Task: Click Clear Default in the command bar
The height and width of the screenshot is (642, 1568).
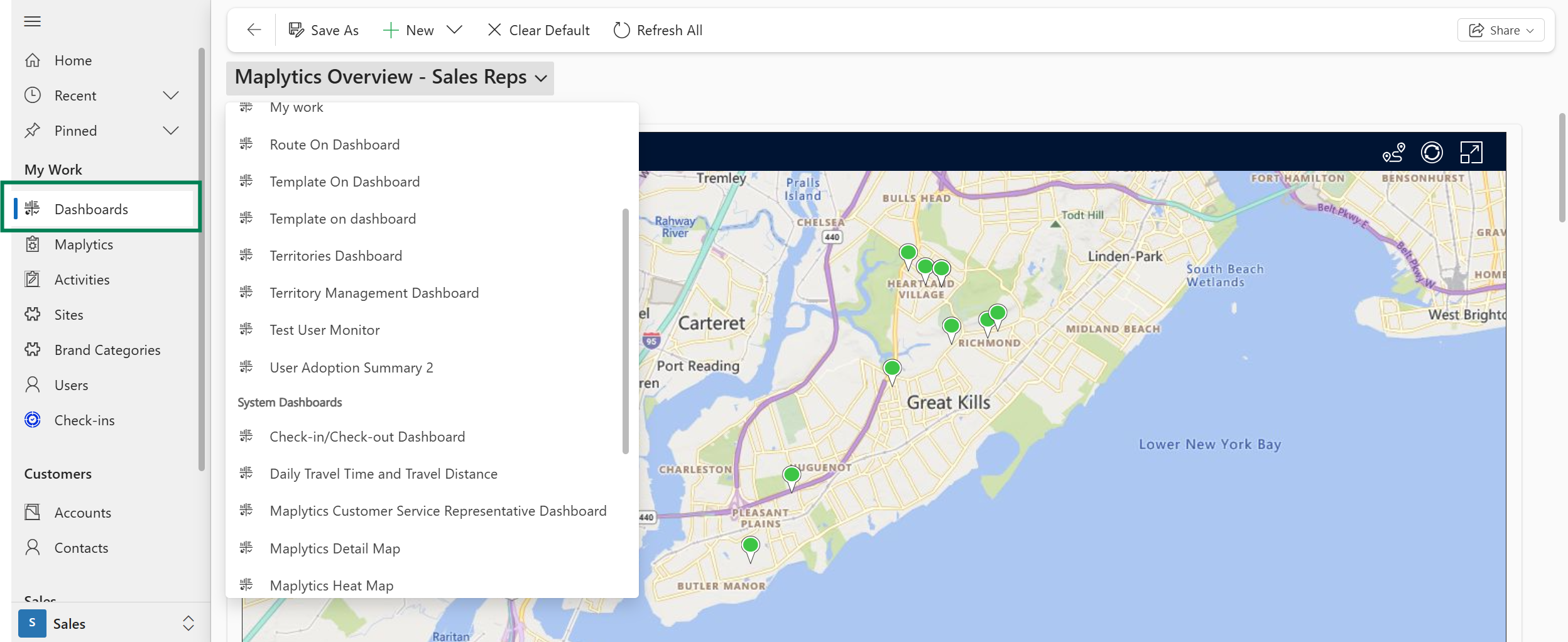Action: [x=538, y=30]
